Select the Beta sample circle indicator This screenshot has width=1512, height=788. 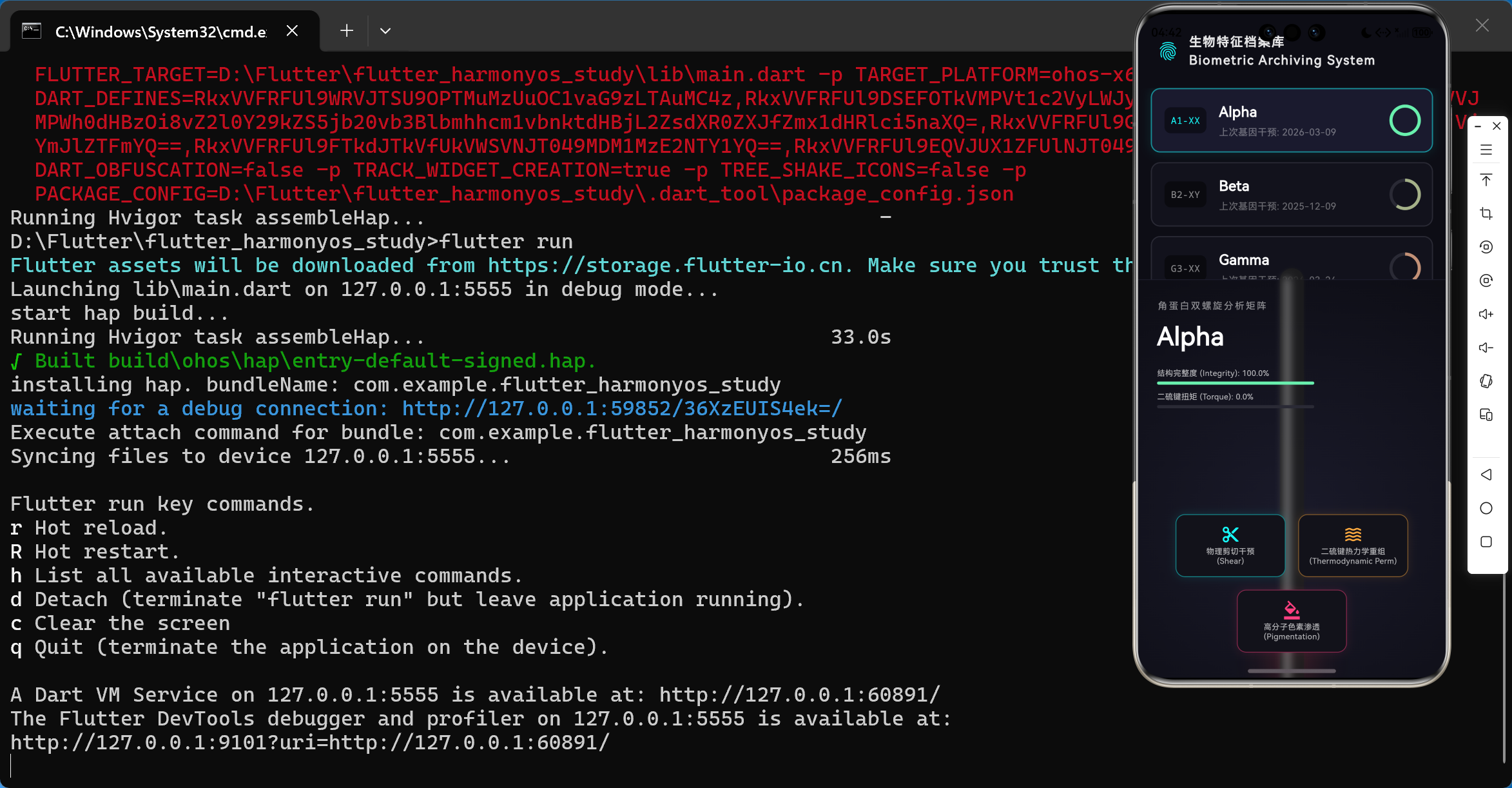[x=1404, y=194]
